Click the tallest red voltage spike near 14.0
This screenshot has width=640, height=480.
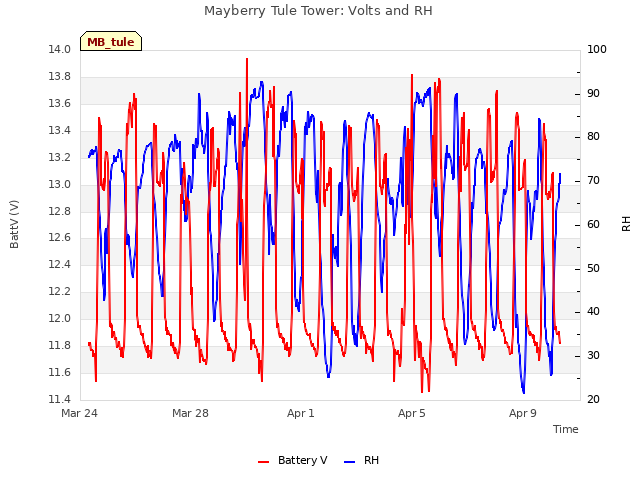[247, 60]
